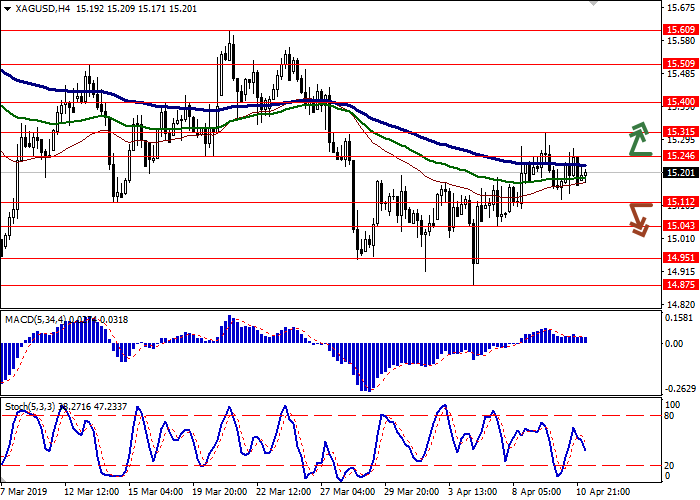This screenshot has height=500, width=700.
Task: Select the 15.609 resistance price label
Action: (x=680, y=30)
